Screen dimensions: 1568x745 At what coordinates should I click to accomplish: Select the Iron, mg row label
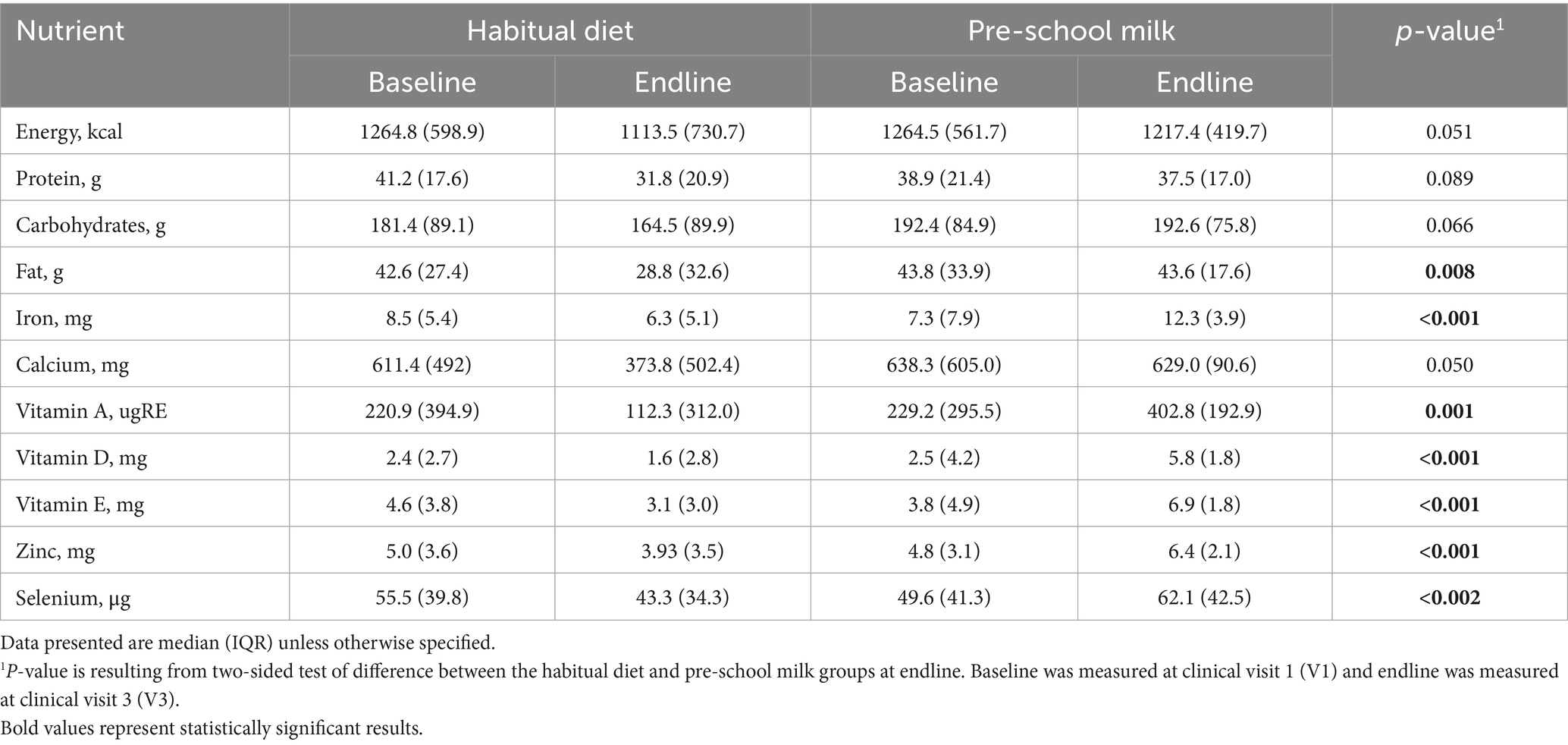54,318
